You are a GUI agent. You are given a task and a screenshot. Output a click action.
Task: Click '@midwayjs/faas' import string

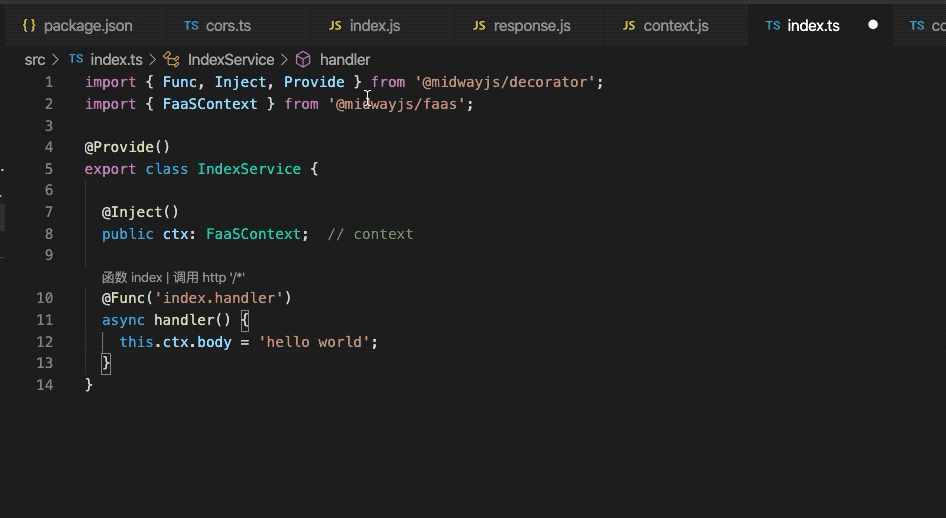click(396, 104)
